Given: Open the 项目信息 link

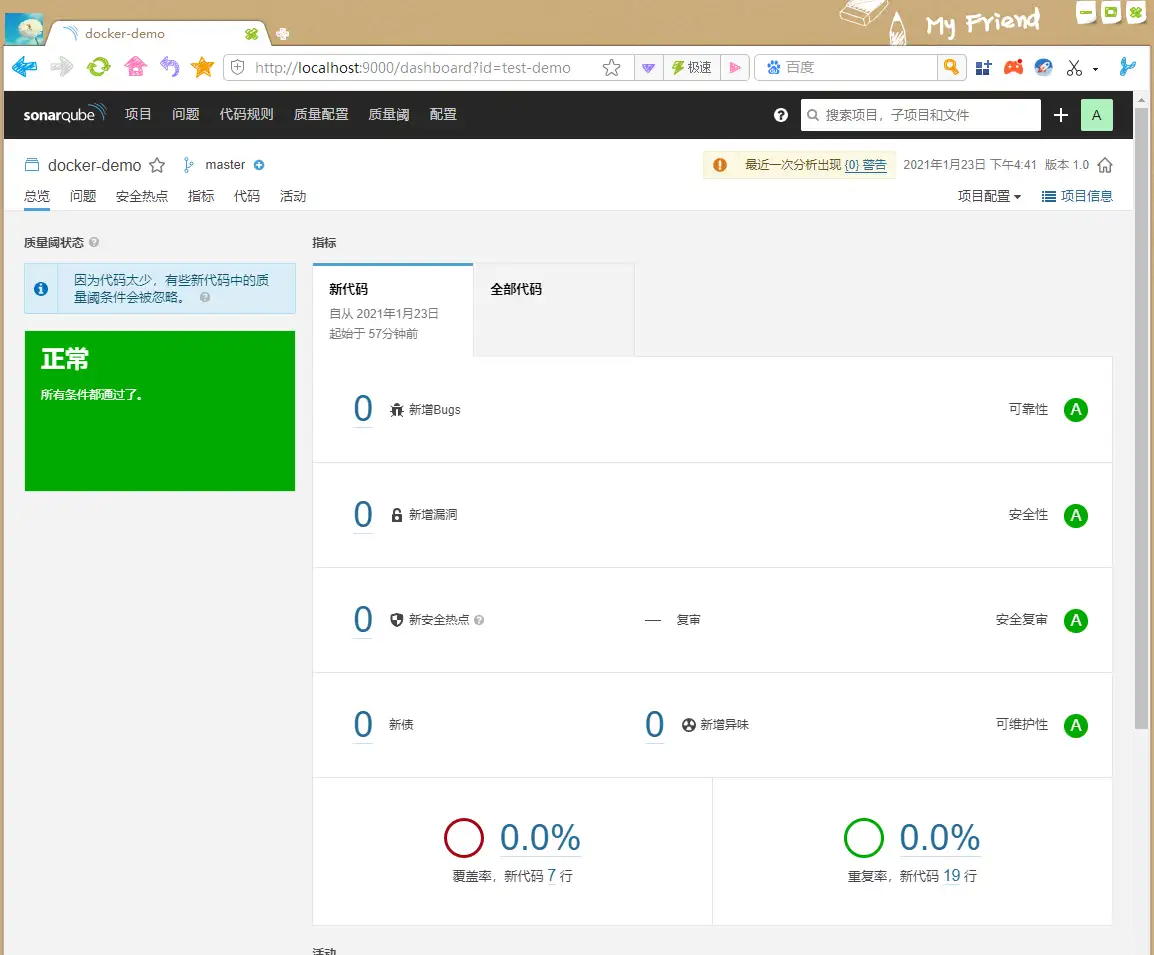Looking at the screenshot, I should [1077, 196].
